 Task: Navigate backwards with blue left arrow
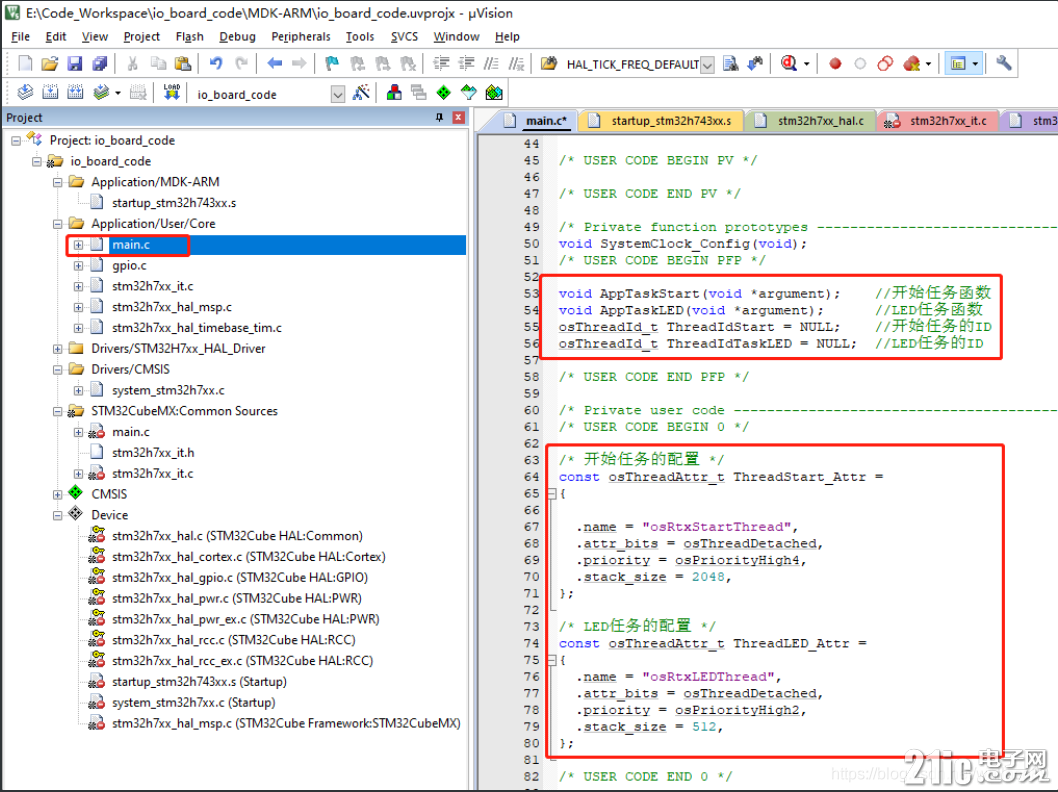pyautogui.click(x=274, y=63)
